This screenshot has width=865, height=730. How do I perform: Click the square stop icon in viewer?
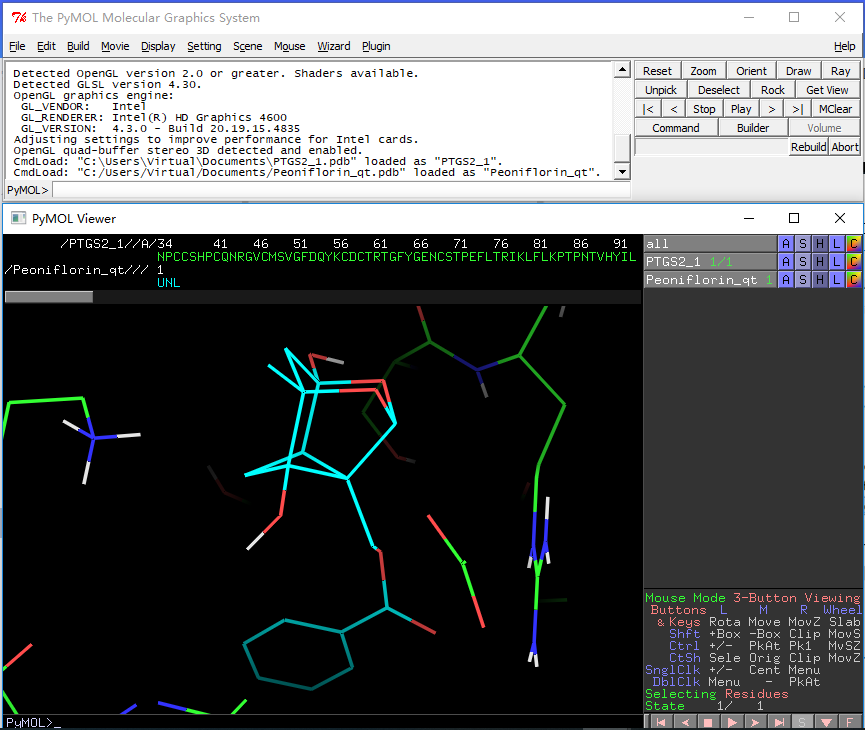[x=708, y=722]
